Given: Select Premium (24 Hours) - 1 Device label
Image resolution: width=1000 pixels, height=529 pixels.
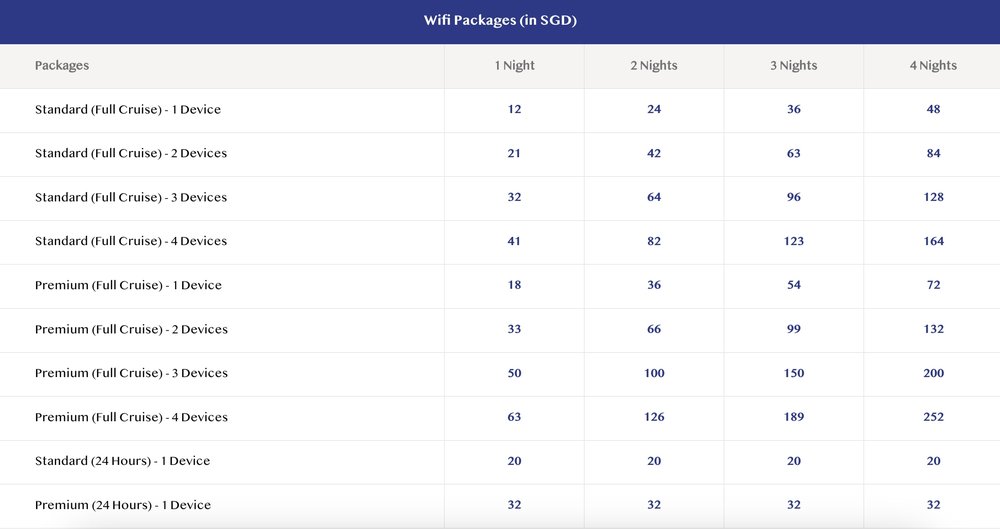Looking at the screenshot, I should click(123, 506).
